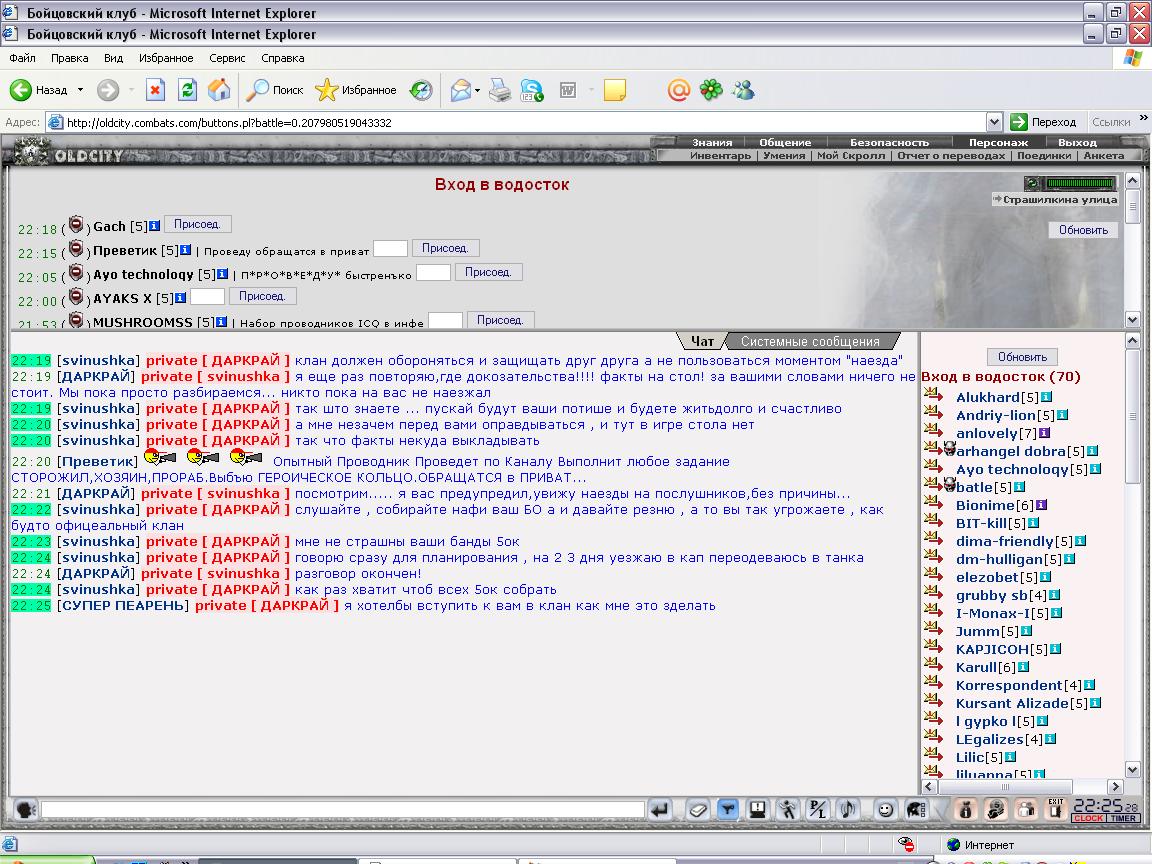1152x864 pixels.
Task: Open the Home page icon
Action: tap(219, 90)
